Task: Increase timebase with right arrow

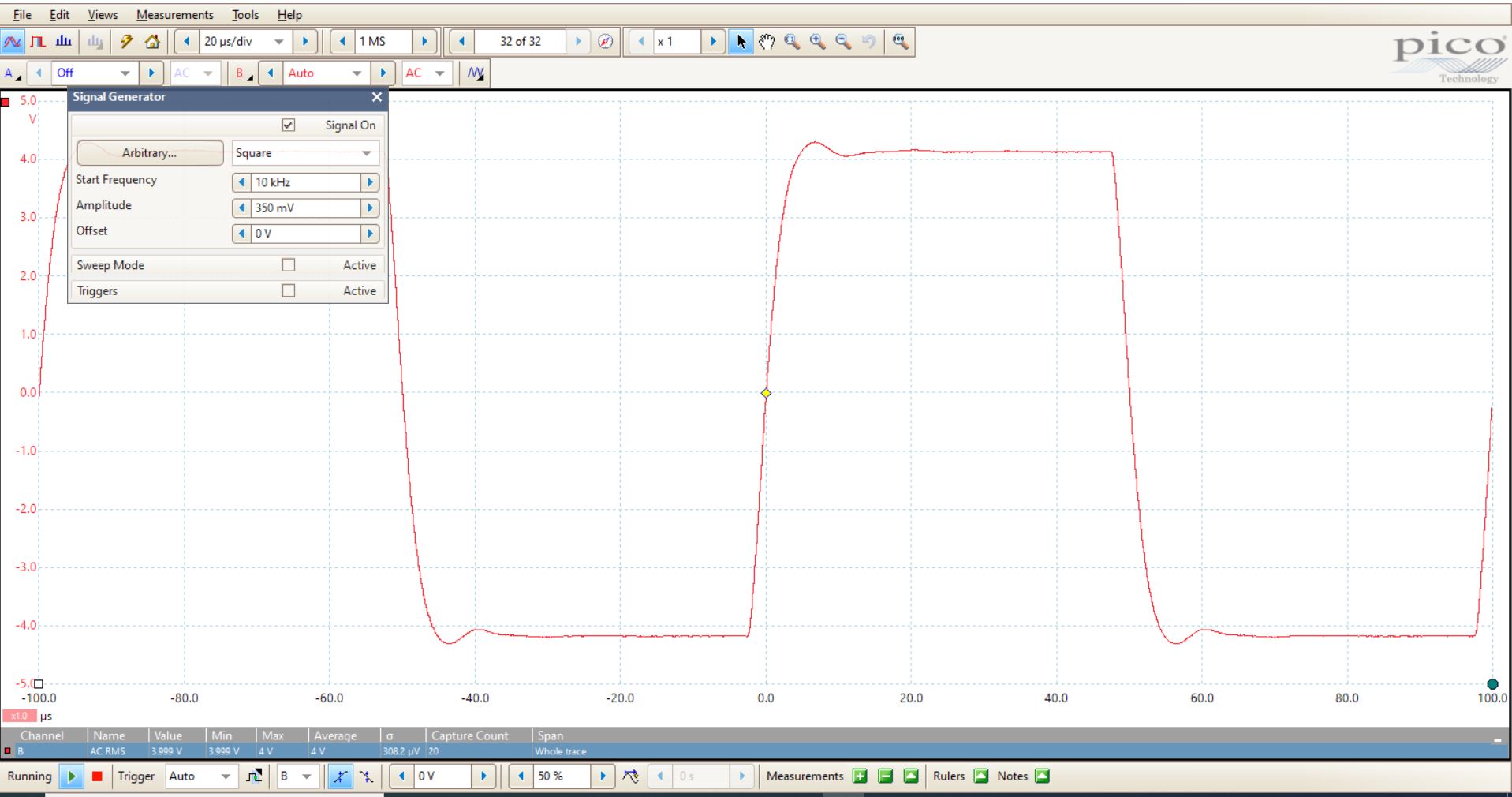Action: point(305,42)
